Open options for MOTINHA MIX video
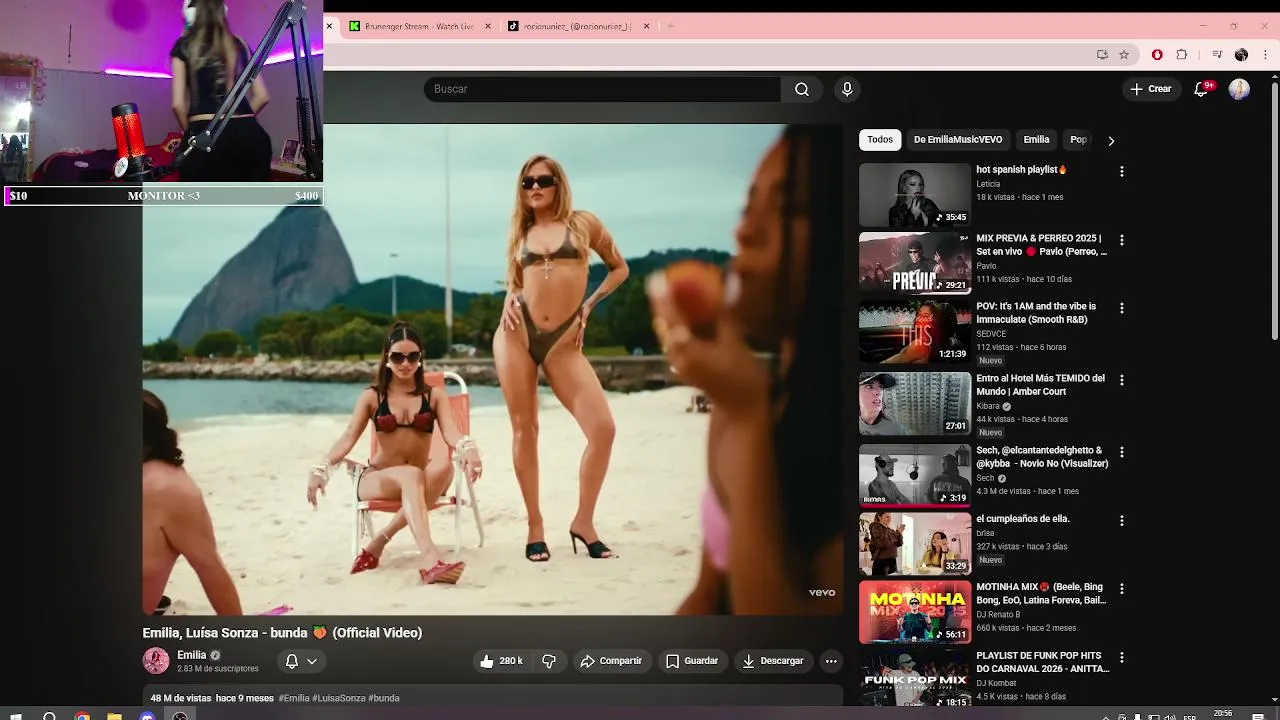The height and width of the screenshot is (720, 1280). [1121, 589]
